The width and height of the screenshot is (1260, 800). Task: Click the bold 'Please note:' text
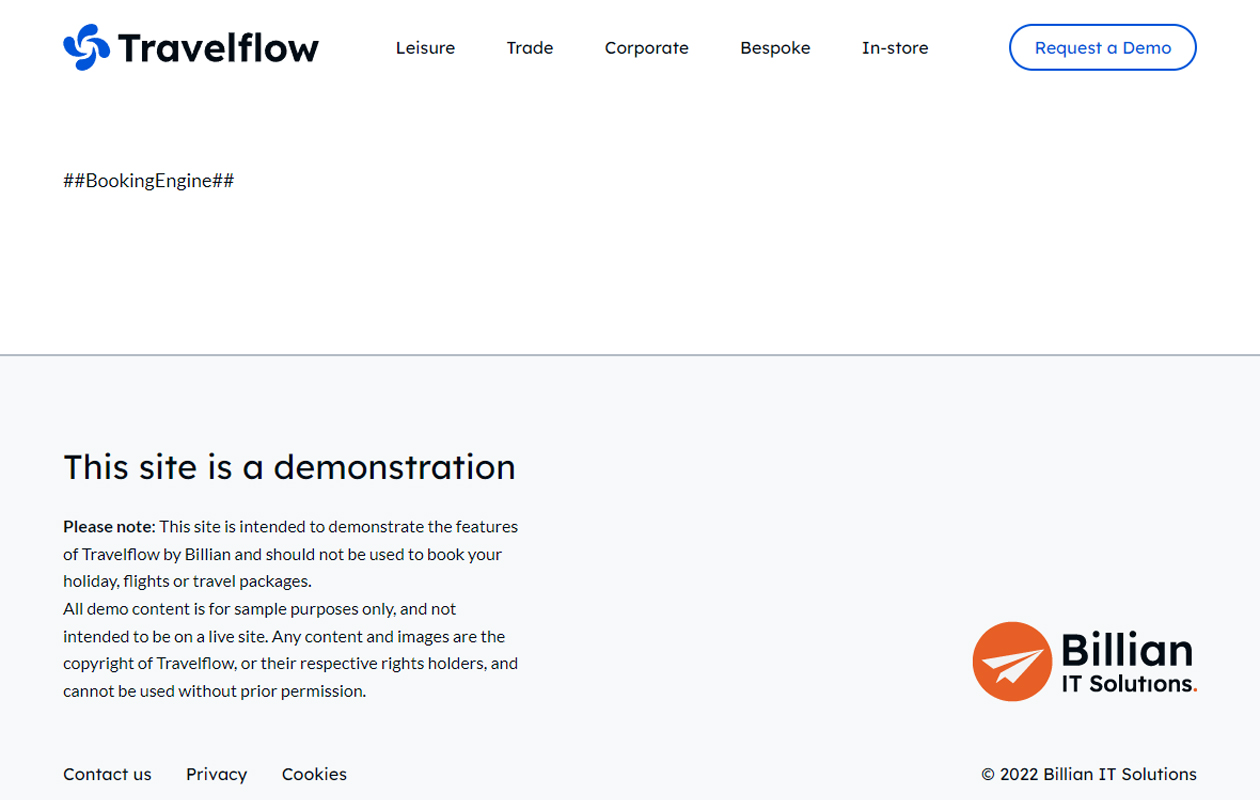(109, 526)
